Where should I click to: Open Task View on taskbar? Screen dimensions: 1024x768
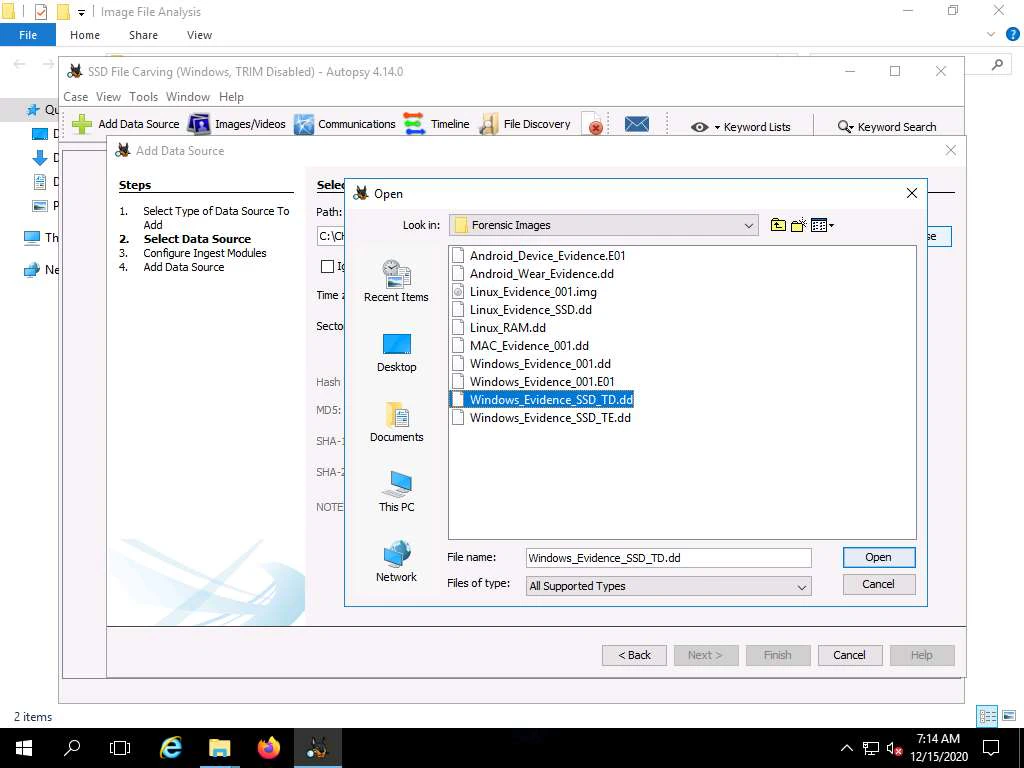click(120, 748)
